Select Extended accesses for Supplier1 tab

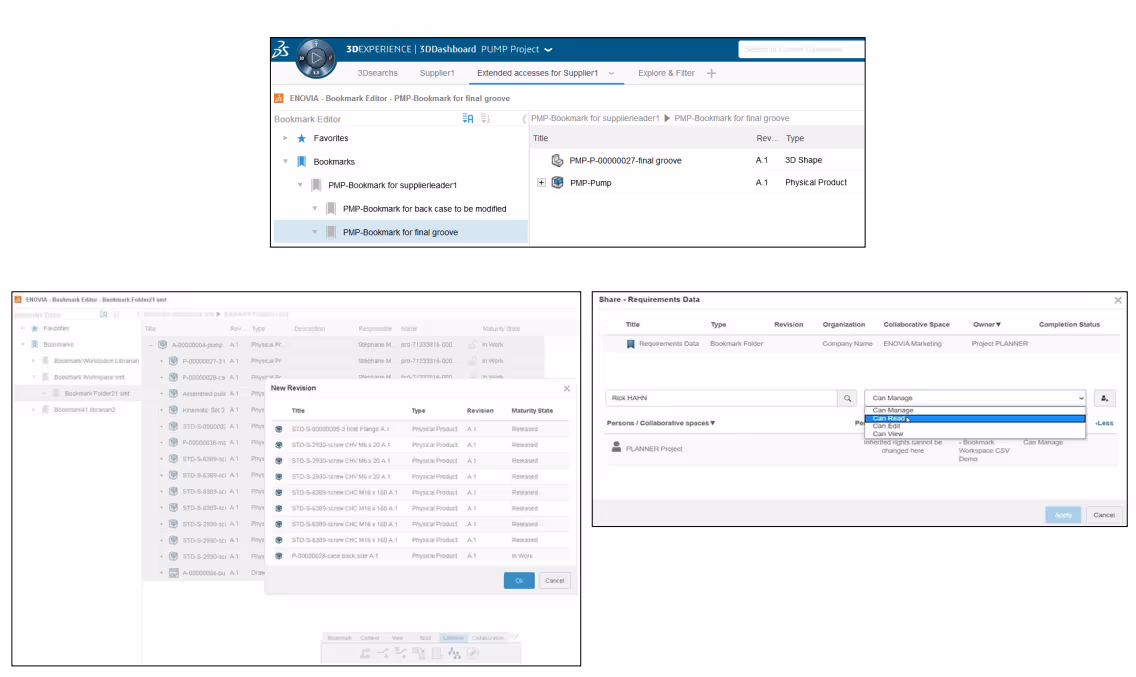(538, 73)
